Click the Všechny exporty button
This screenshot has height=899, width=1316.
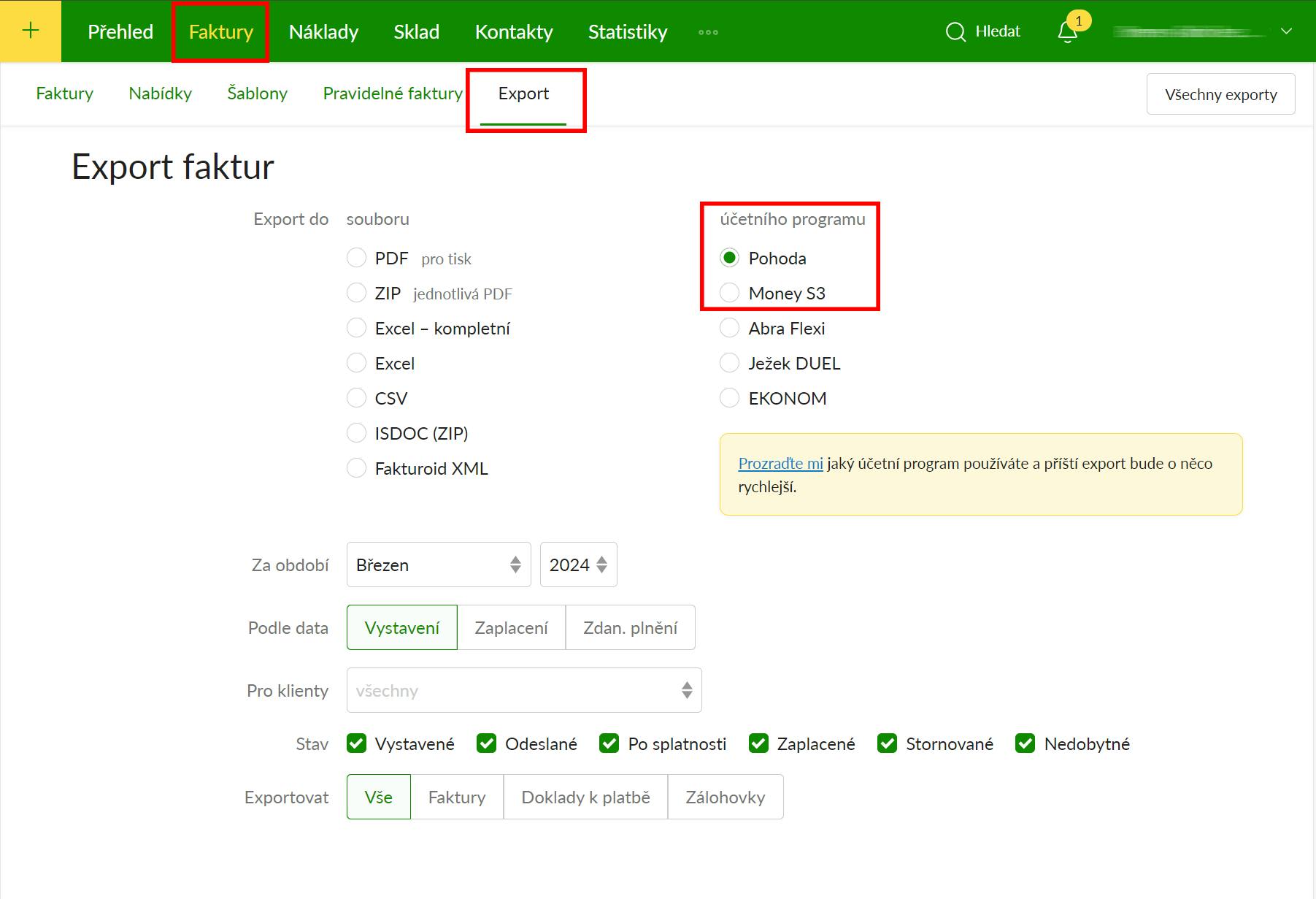[x=1220, y=94]
